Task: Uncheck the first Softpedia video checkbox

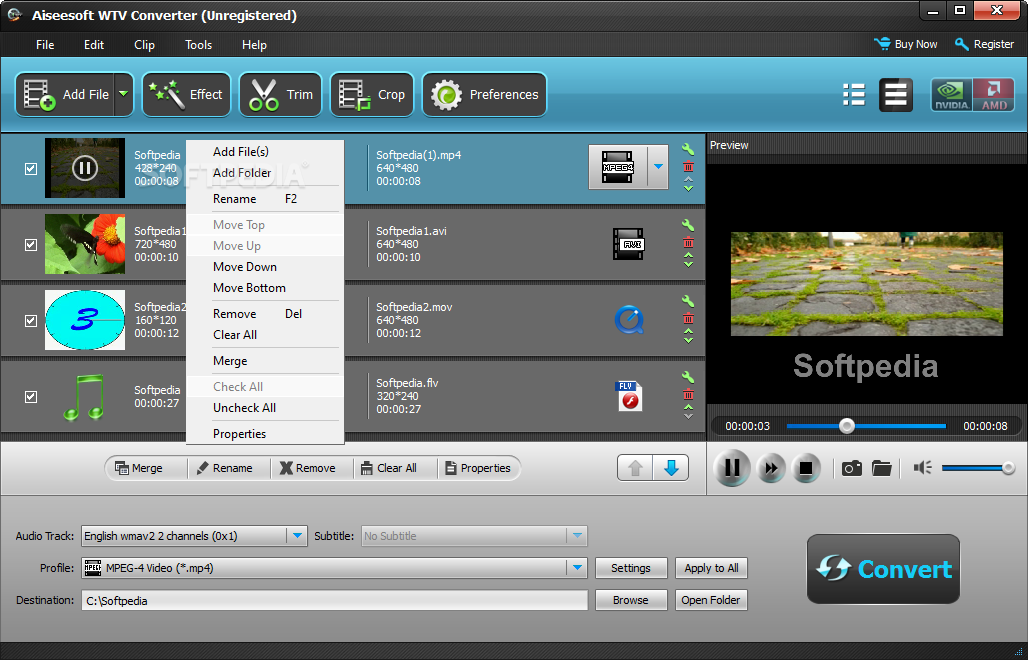Action: (31, 168)
